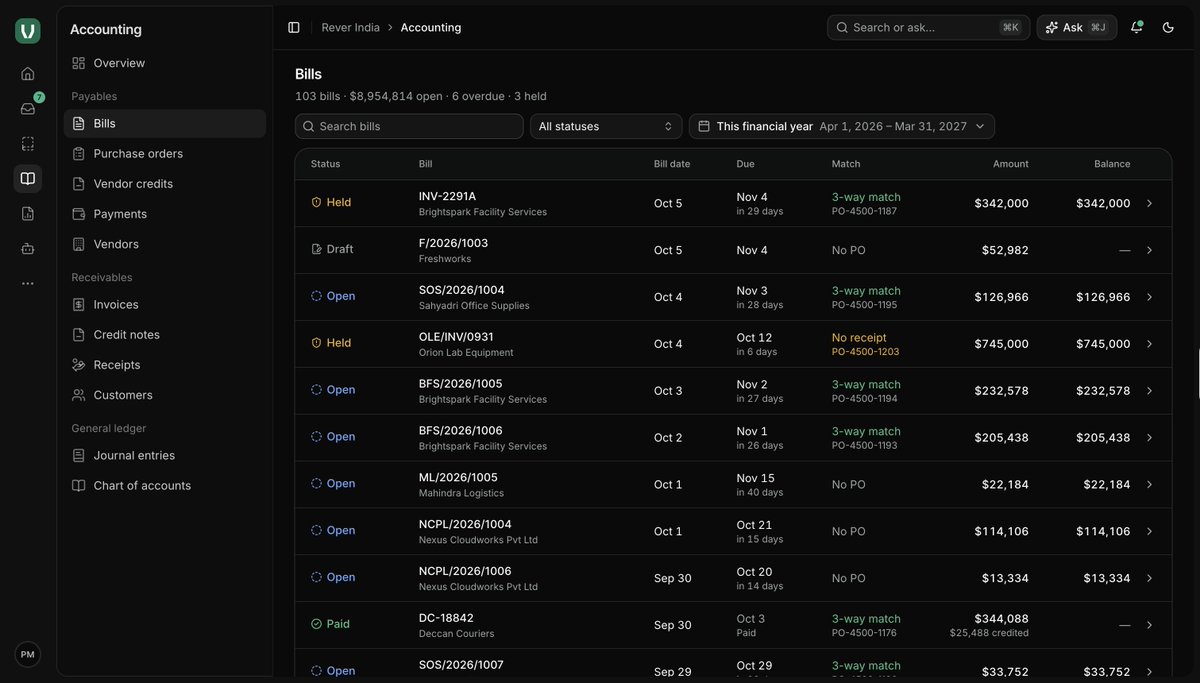Open the document chart icon in left rail

(28, 213)
